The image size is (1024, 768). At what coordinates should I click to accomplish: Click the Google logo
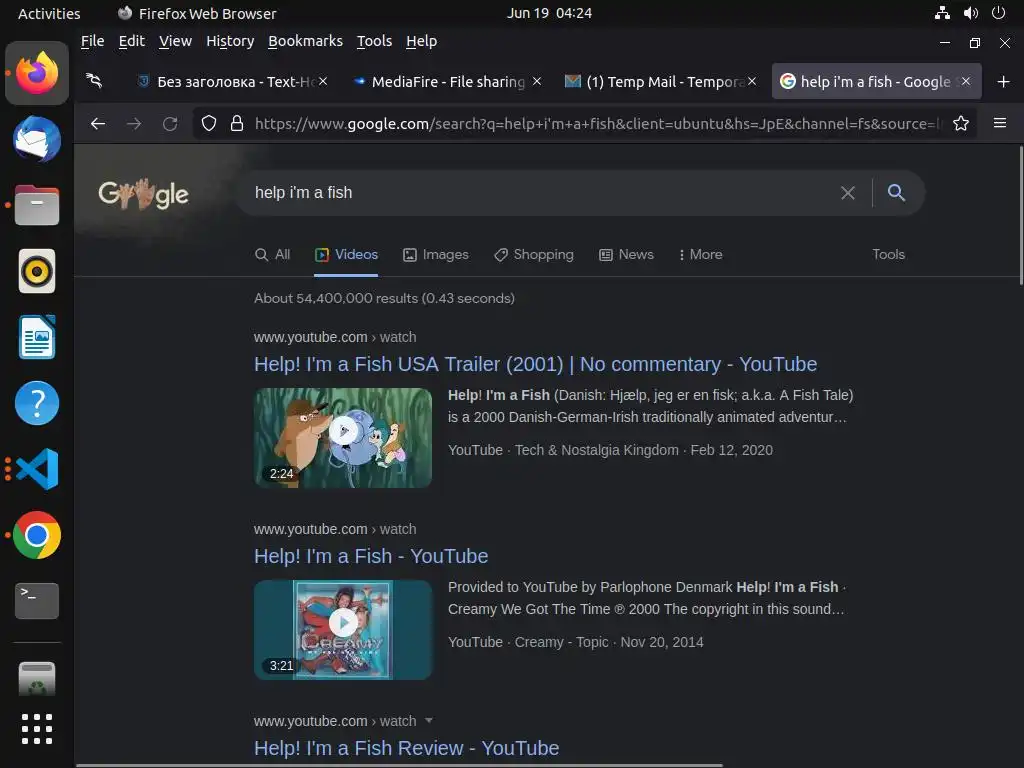[144, 193]
